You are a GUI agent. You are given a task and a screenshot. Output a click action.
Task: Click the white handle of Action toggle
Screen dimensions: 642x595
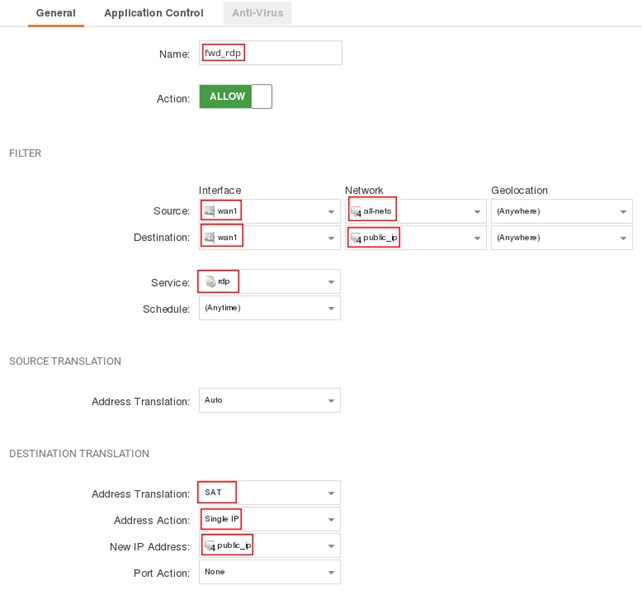click(x=261, y=97)
